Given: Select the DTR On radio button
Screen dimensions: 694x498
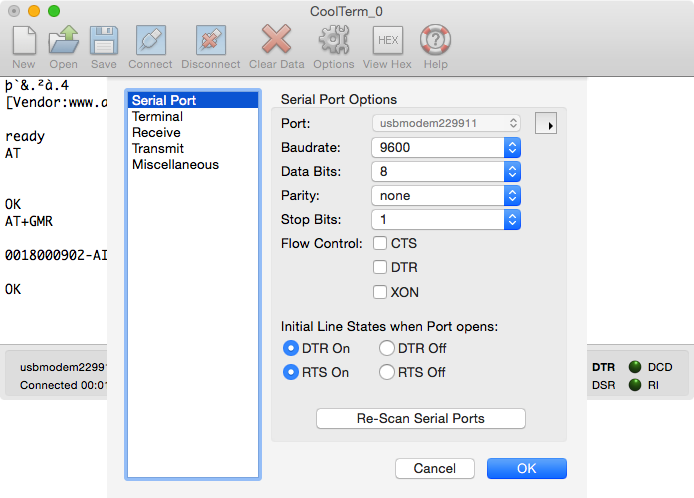Looking at the screenshot, I should pyautogui.click(x=291, y=348).
